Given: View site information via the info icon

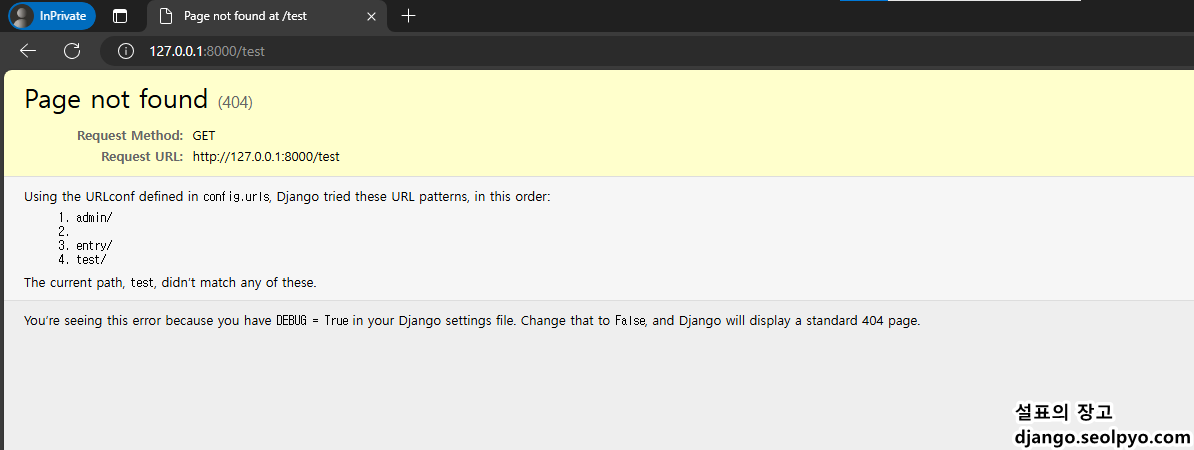Looking at the screenshot, I should 126,51.
